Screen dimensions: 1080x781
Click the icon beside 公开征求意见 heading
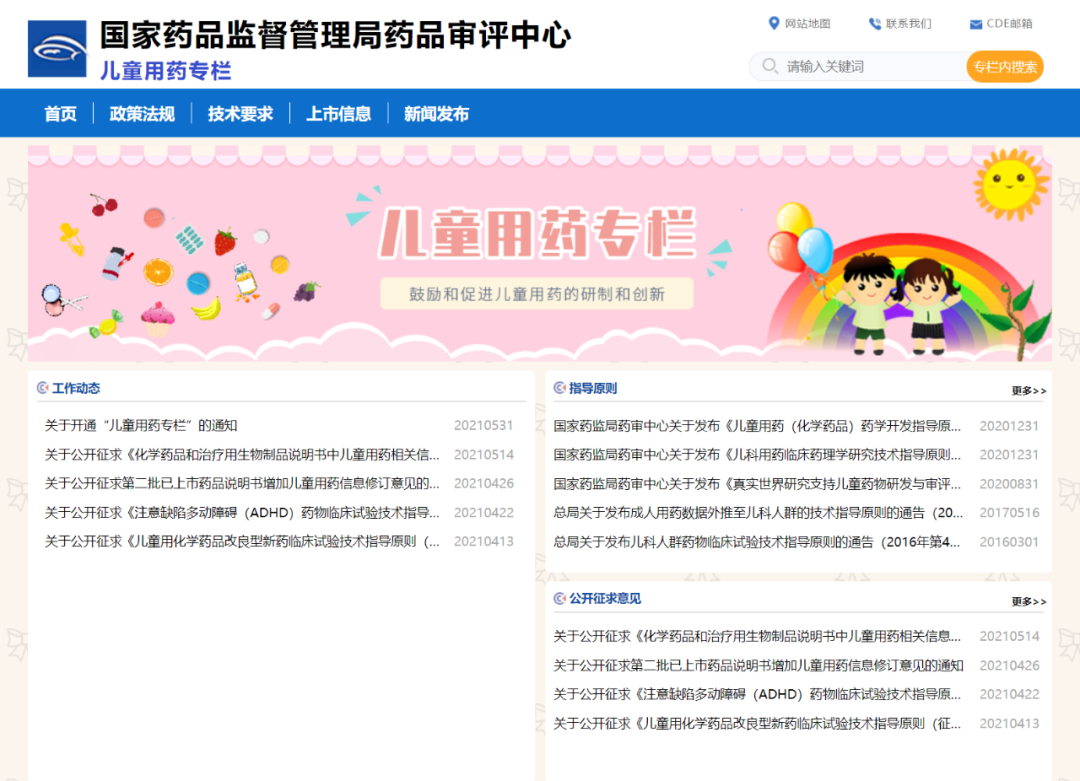click(x=559, y=598)
